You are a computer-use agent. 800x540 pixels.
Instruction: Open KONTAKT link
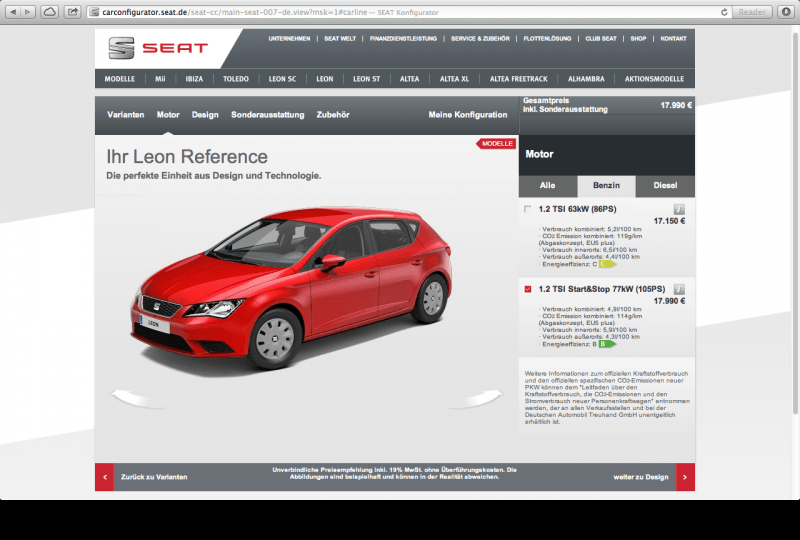coord(673,39)
